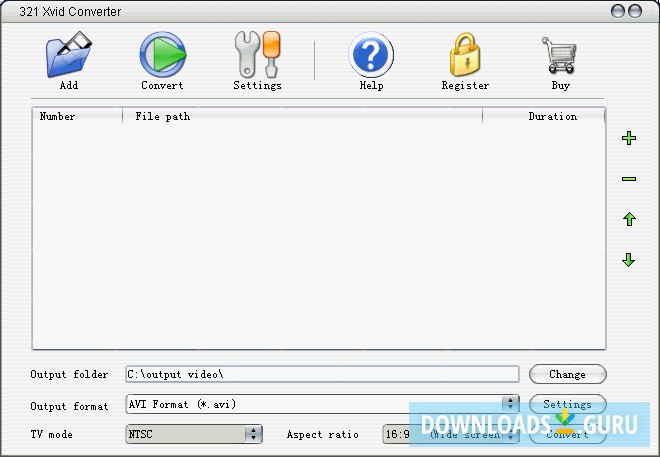Click the bottom Convert button
This screenshot has width=660, height=457.
coord(567,434)
